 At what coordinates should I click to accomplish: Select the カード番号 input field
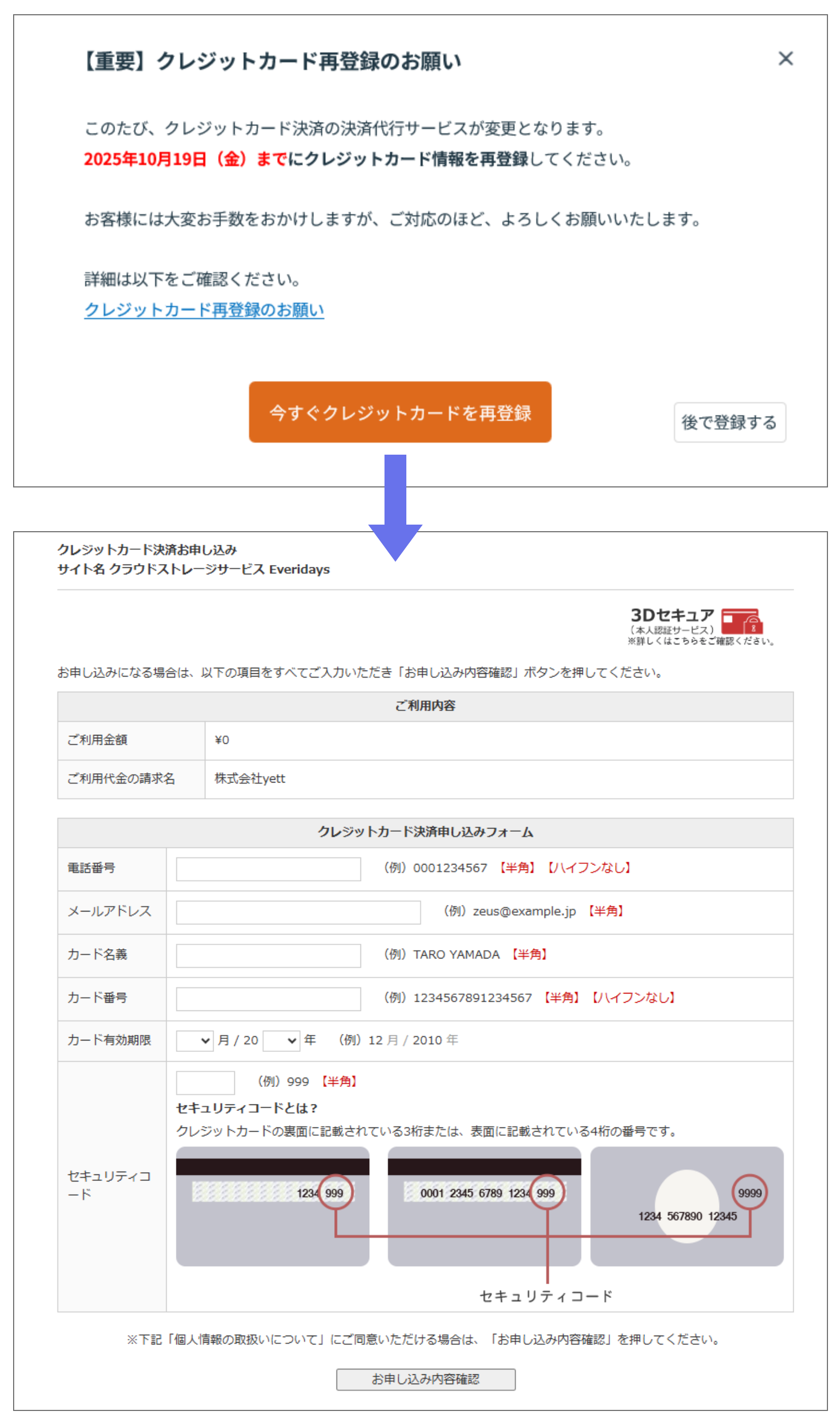pyautogui.click(x=268, y=999)
